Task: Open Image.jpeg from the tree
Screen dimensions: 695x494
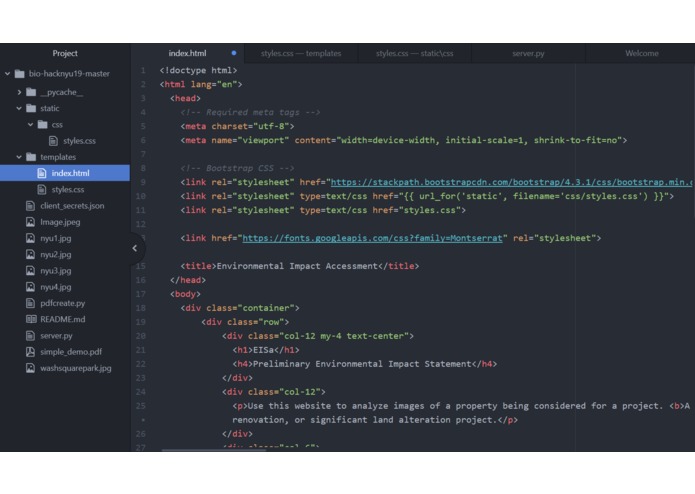Action: coord(60,222)
